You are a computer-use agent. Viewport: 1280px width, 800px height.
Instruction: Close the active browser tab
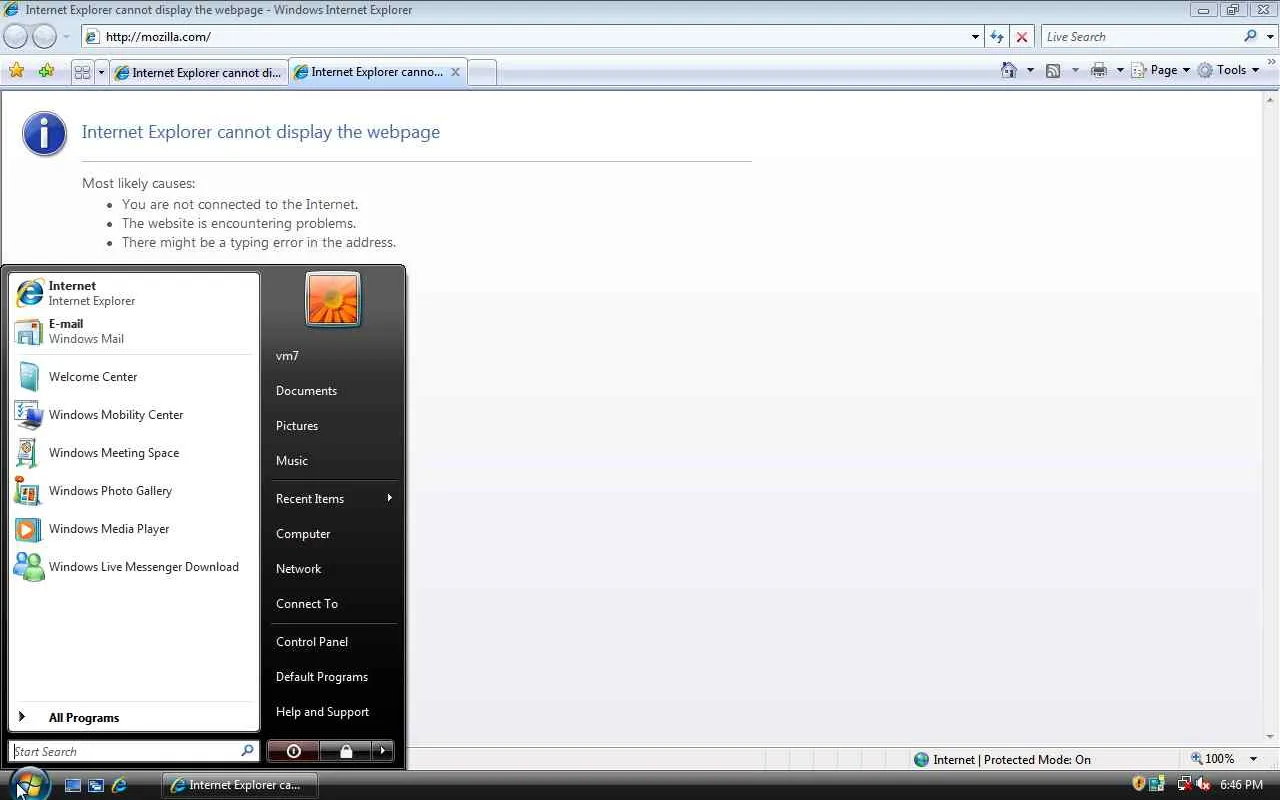point(455,72)
